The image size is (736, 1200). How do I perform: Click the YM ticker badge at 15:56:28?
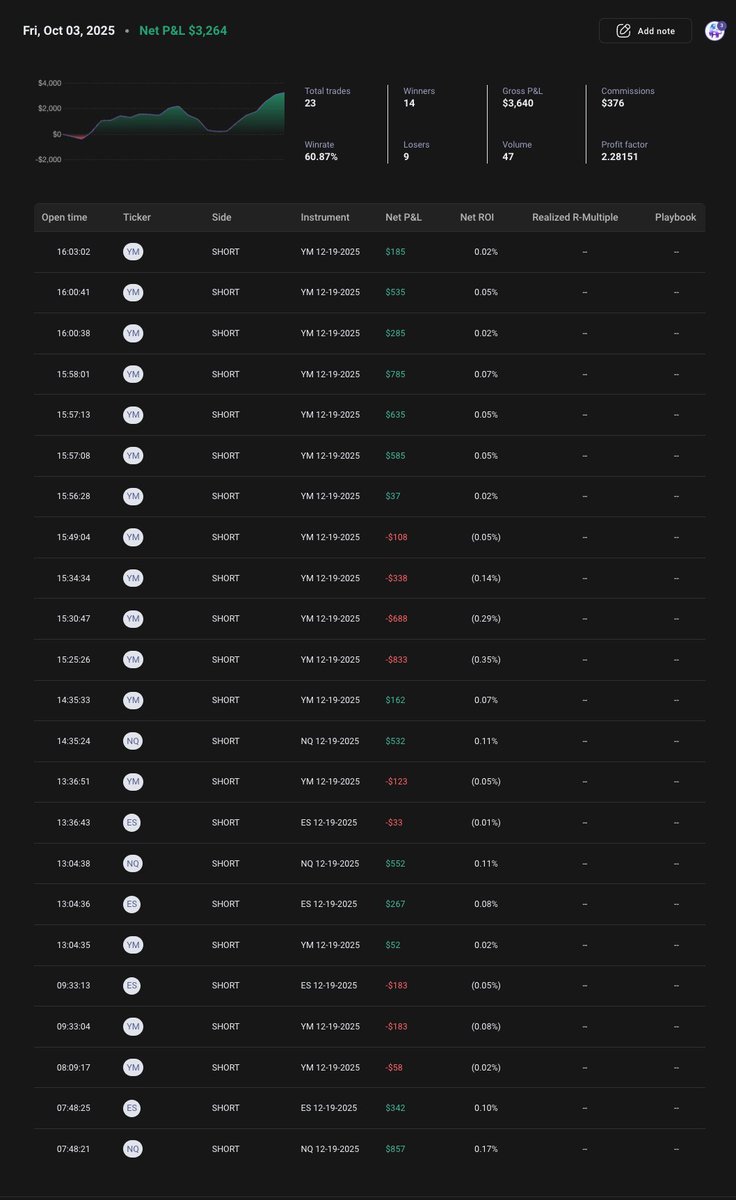point(133,496)
